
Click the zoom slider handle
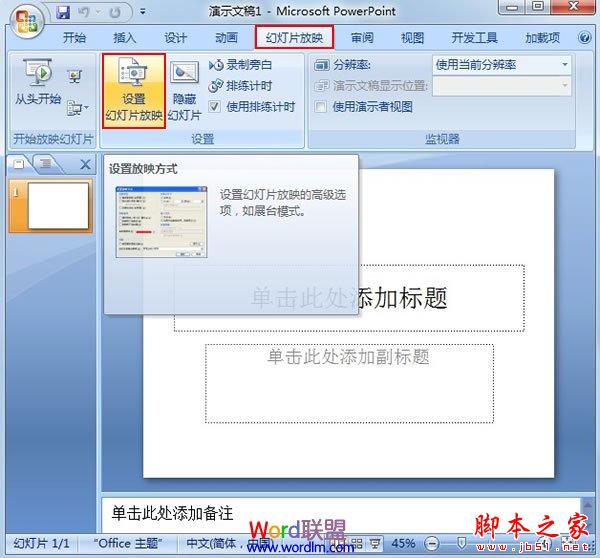[461, 543]
